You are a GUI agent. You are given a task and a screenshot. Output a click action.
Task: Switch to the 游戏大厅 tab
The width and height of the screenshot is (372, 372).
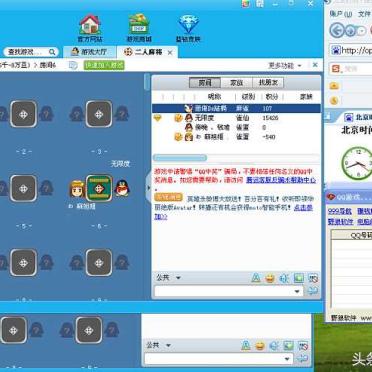(90, 52)
